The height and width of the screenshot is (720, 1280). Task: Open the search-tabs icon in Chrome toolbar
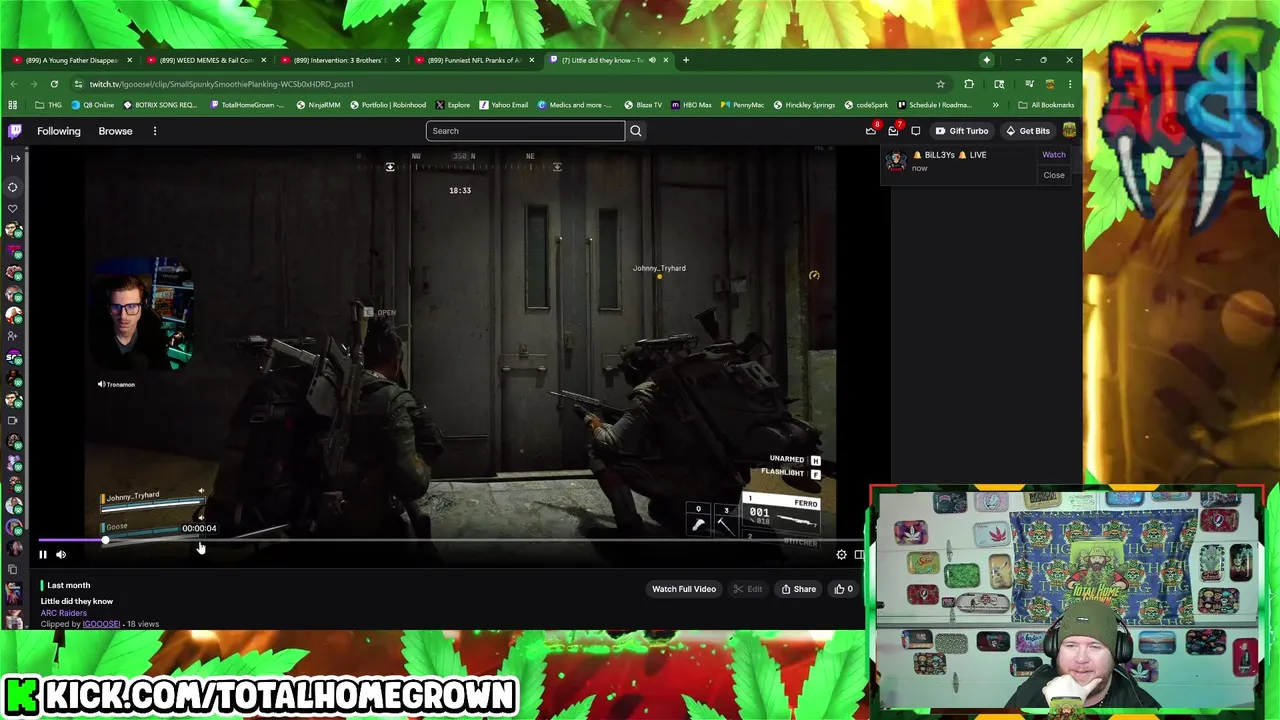click(x=999, y=84)
